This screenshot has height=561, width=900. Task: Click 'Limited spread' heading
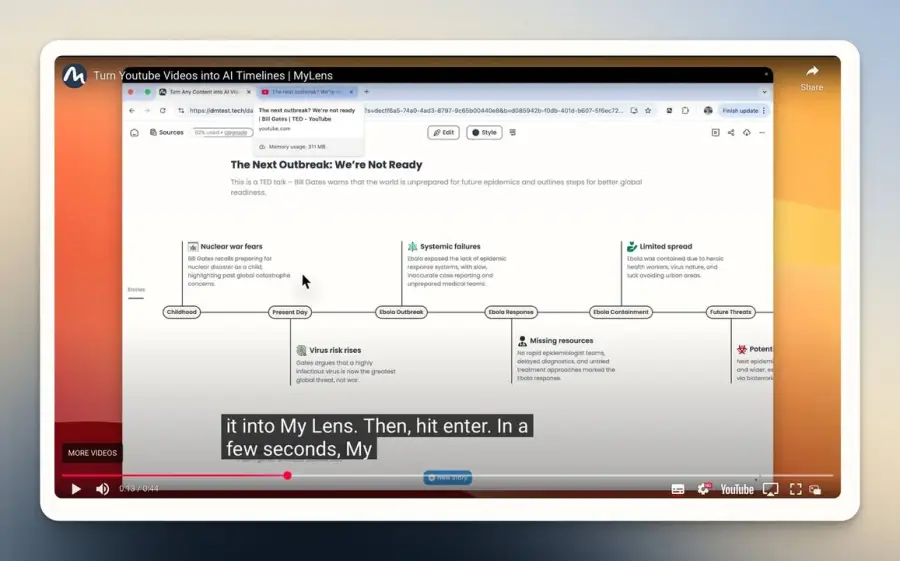pos(666,247)
